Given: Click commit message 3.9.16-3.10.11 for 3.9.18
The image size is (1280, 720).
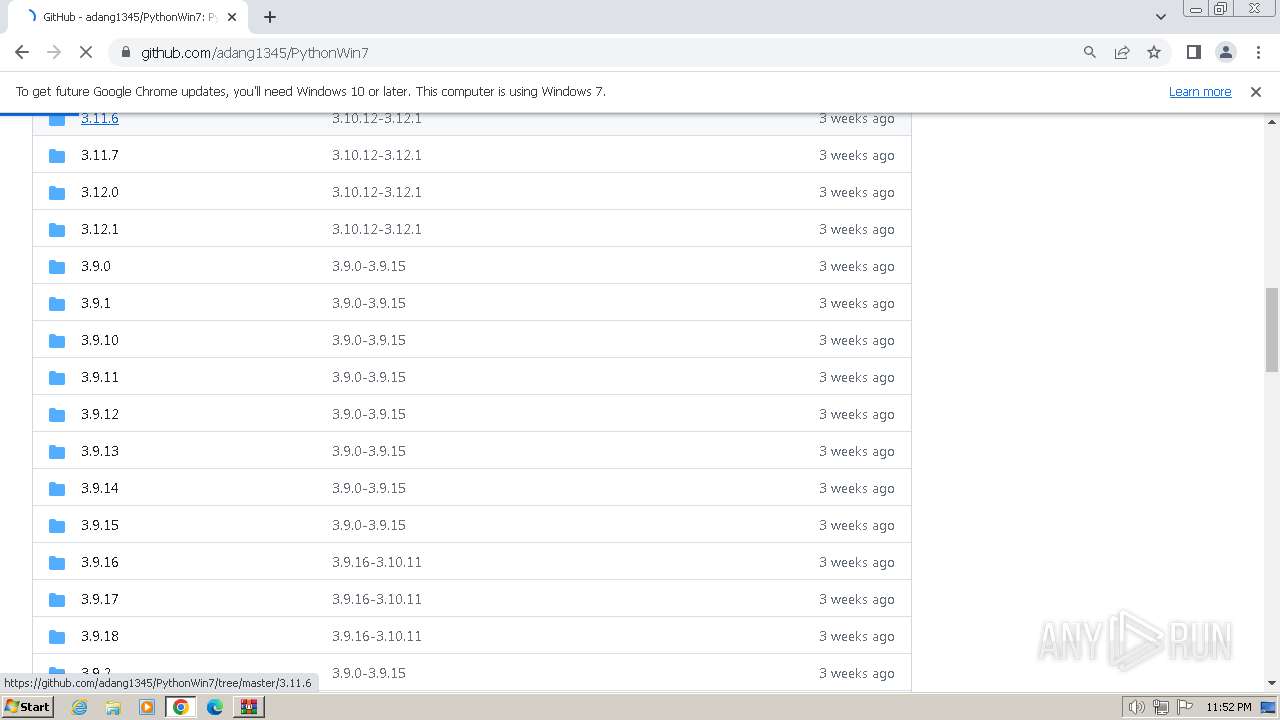Looking at the screenshot, I should 377,636.
